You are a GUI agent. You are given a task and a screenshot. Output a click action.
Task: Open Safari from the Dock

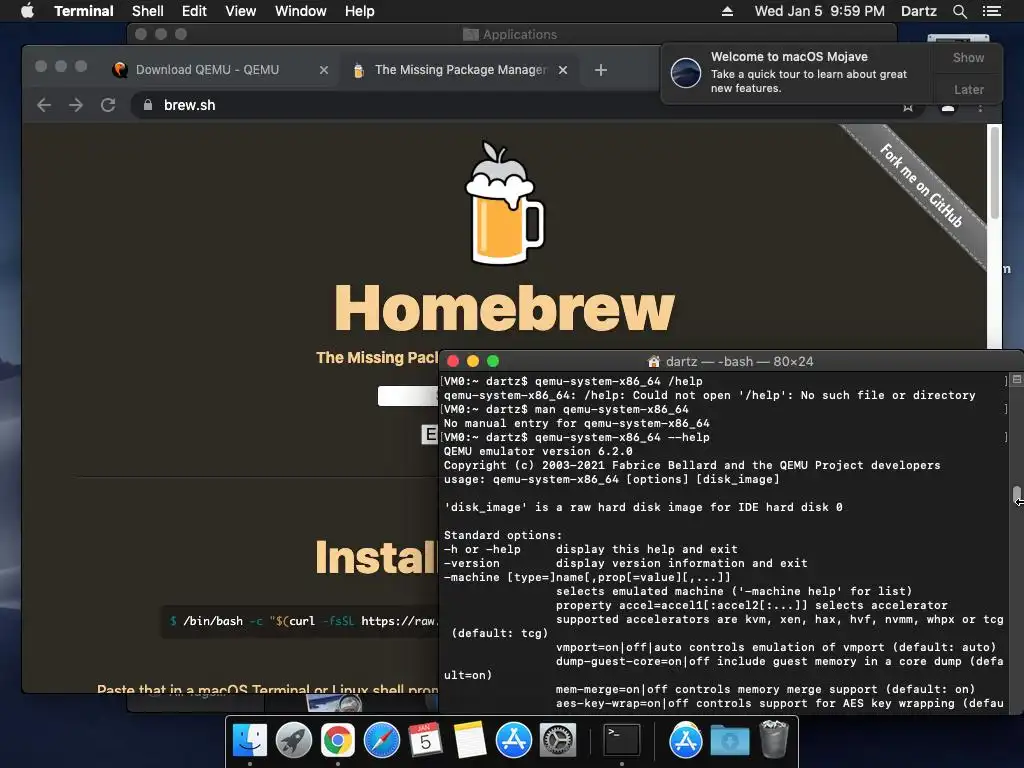coord(381,741)
